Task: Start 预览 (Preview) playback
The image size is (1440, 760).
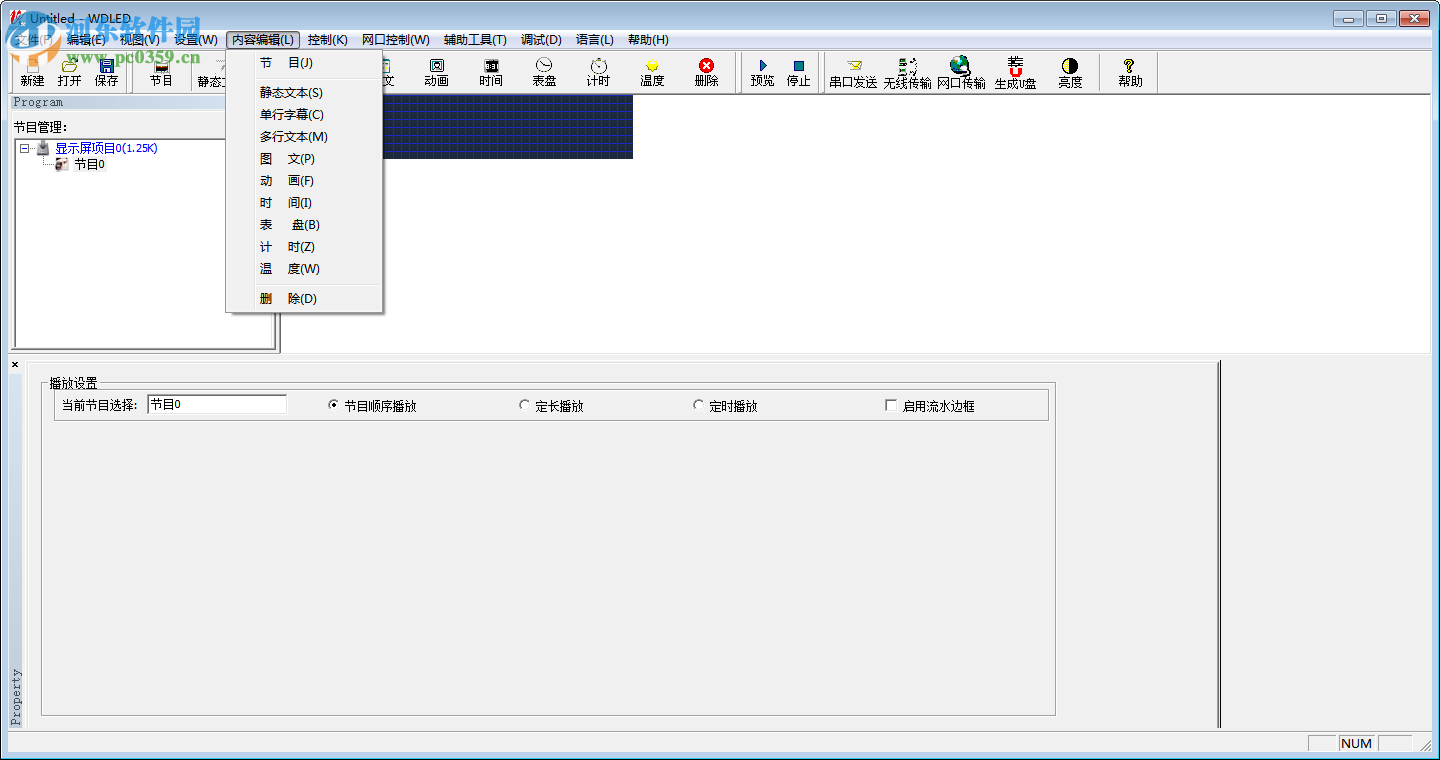Action: coord(762,73)
